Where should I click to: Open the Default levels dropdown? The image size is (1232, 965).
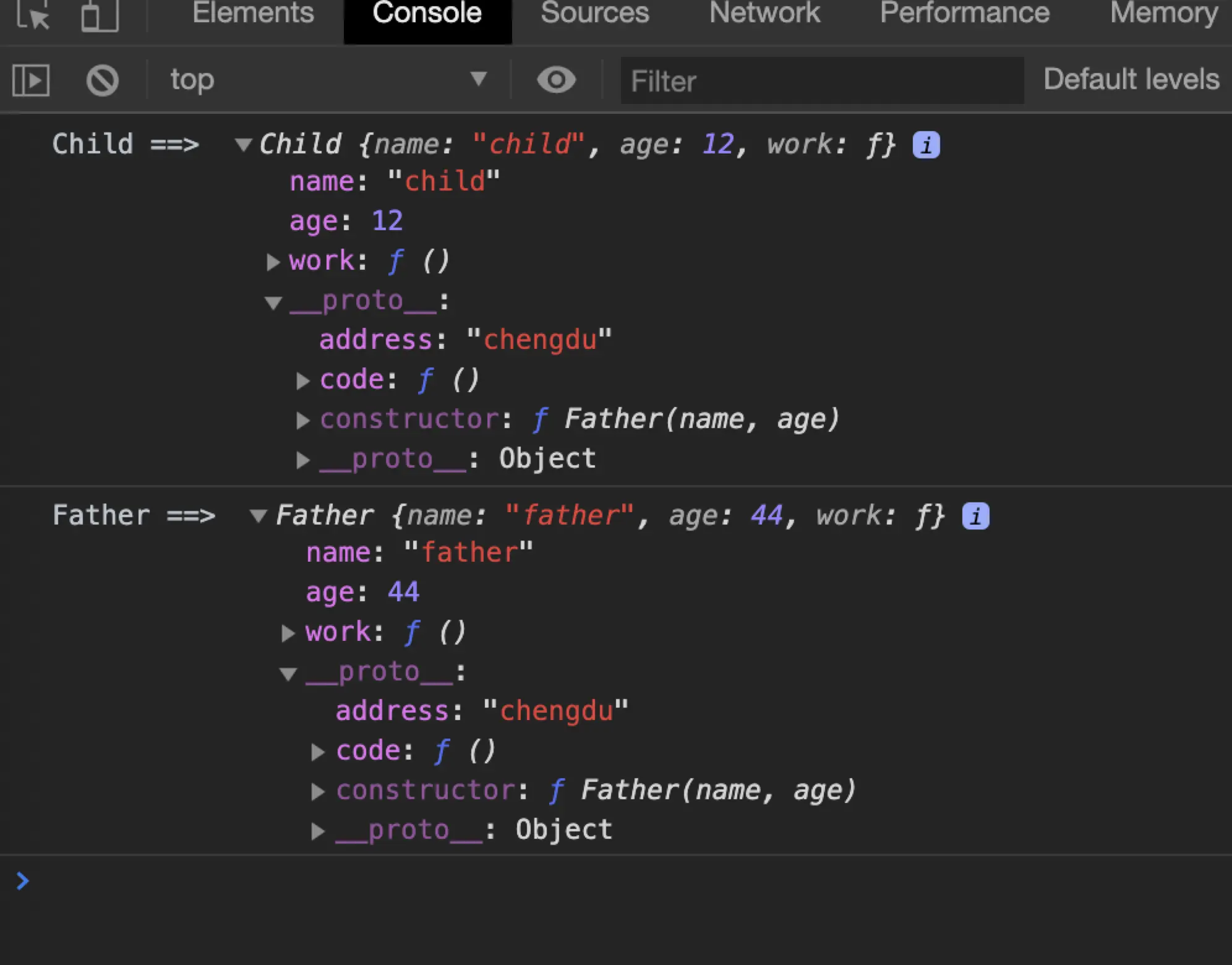(x=1131, y=80)
